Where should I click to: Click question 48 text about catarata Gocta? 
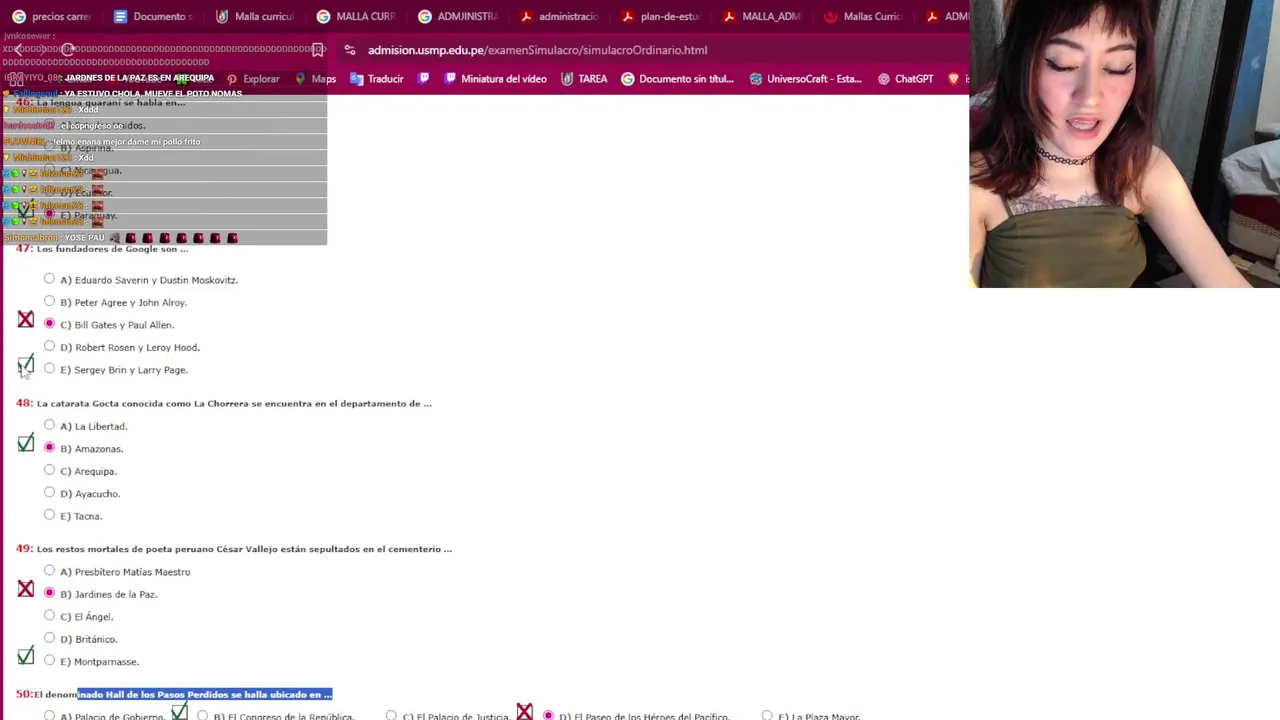click(x=234, y=403)
